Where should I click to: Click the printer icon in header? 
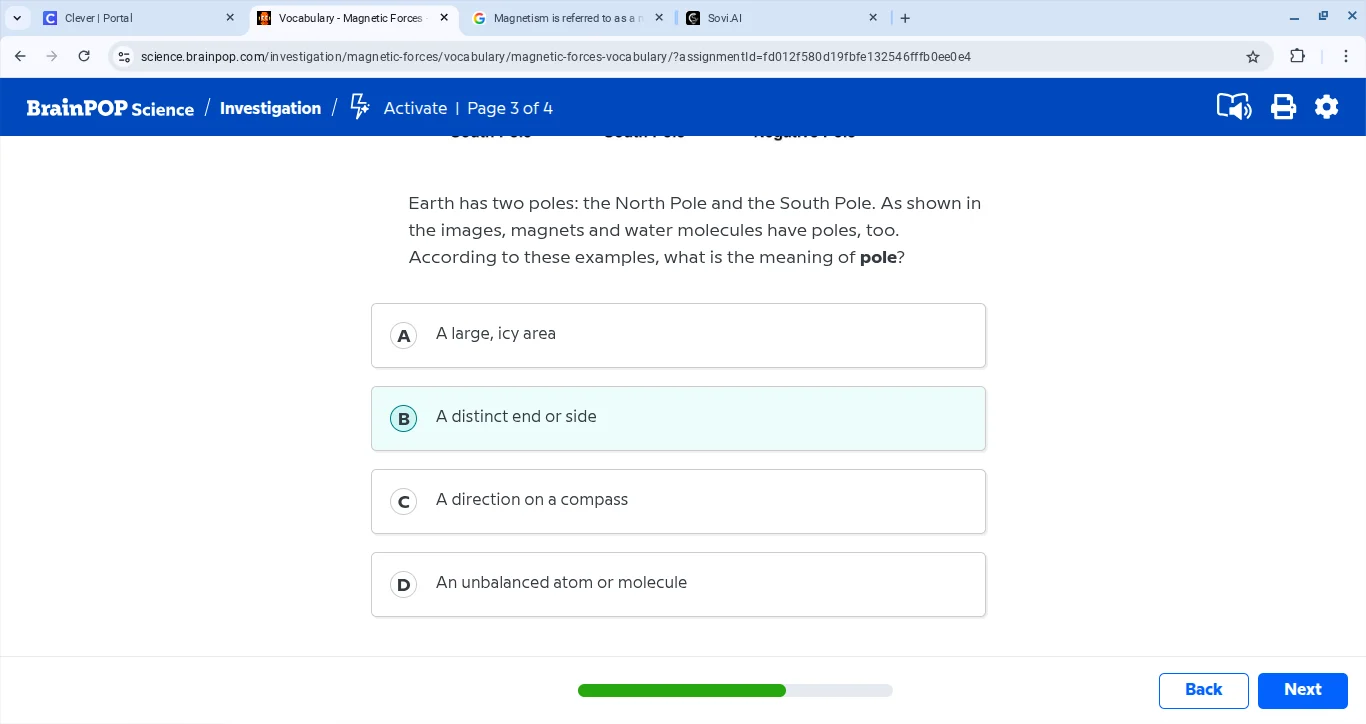click(1283, 107)
